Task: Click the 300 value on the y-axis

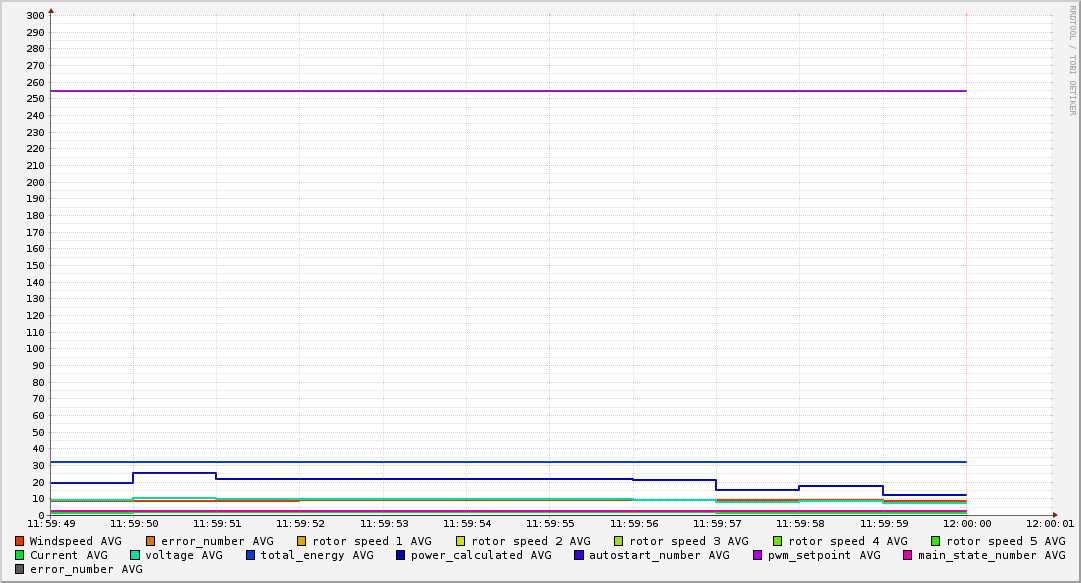Action: tap(34, 16)
